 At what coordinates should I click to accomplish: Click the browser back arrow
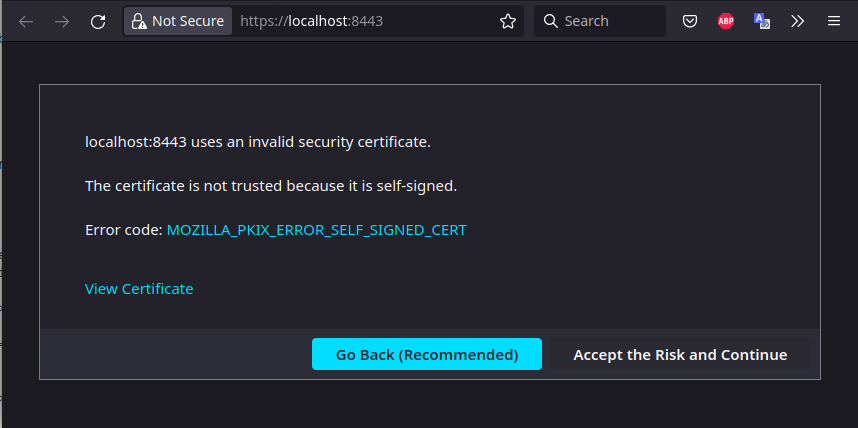(x=26, y=21)
